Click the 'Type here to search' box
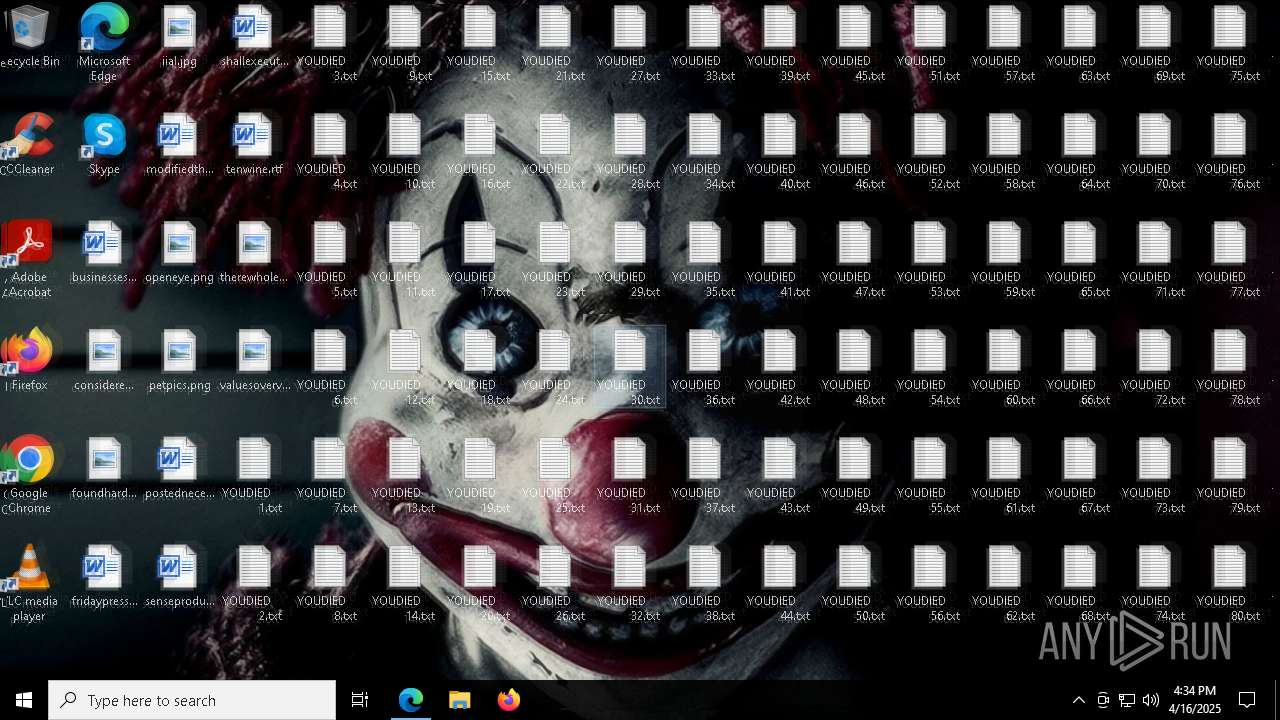The height and width of the screenshot is (720, 1280). (x=192, y=700)
